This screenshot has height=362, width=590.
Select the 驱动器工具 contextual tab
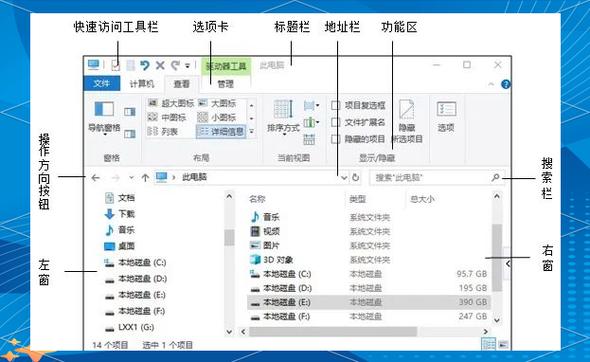(226, 66)
